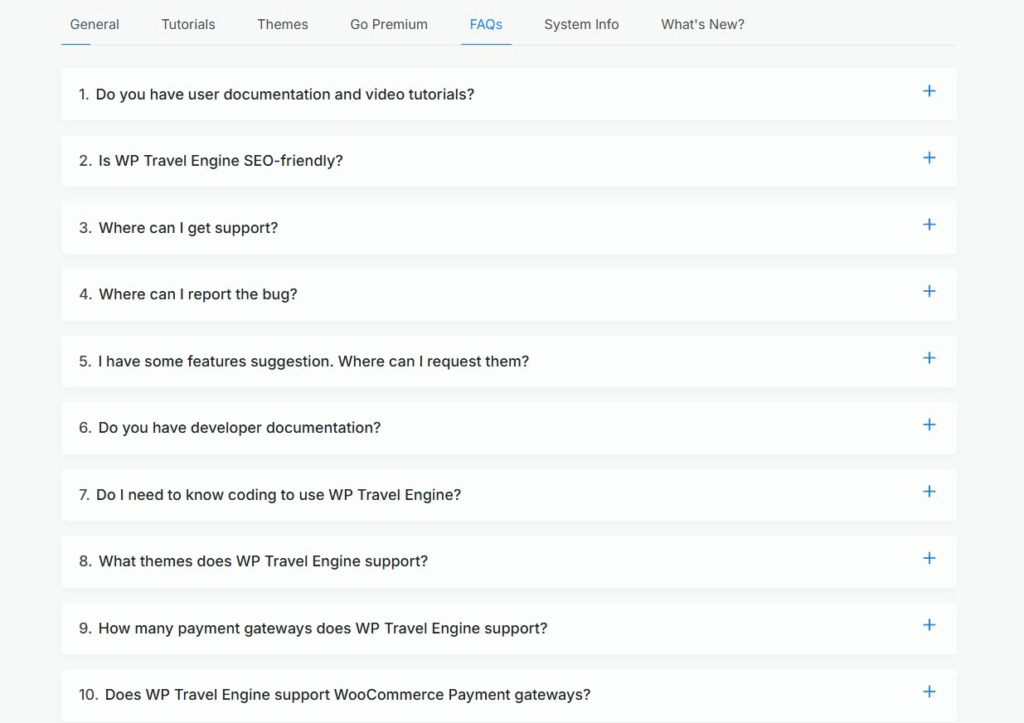Screen dimensions: 1024x723
Task: Click plus icon for SEO-friendly question
Action: (929, 158)
